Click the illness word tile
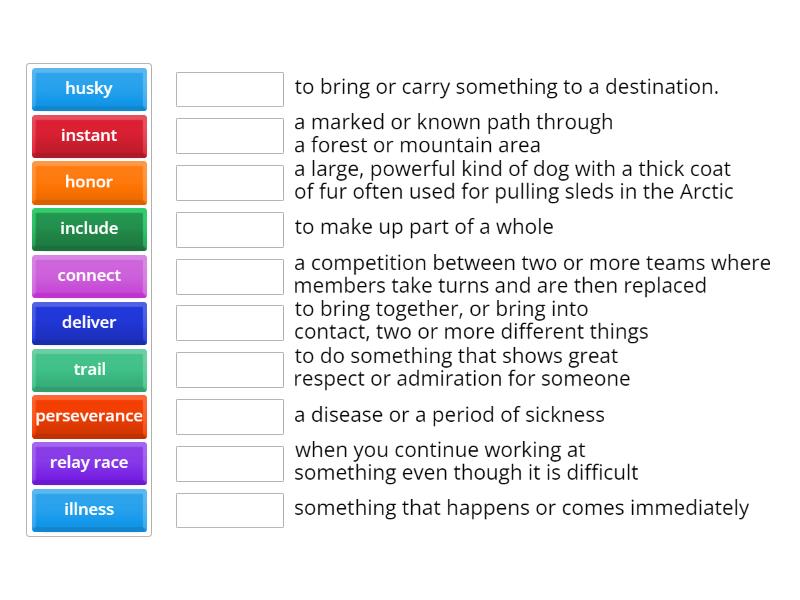 point(89,510)
